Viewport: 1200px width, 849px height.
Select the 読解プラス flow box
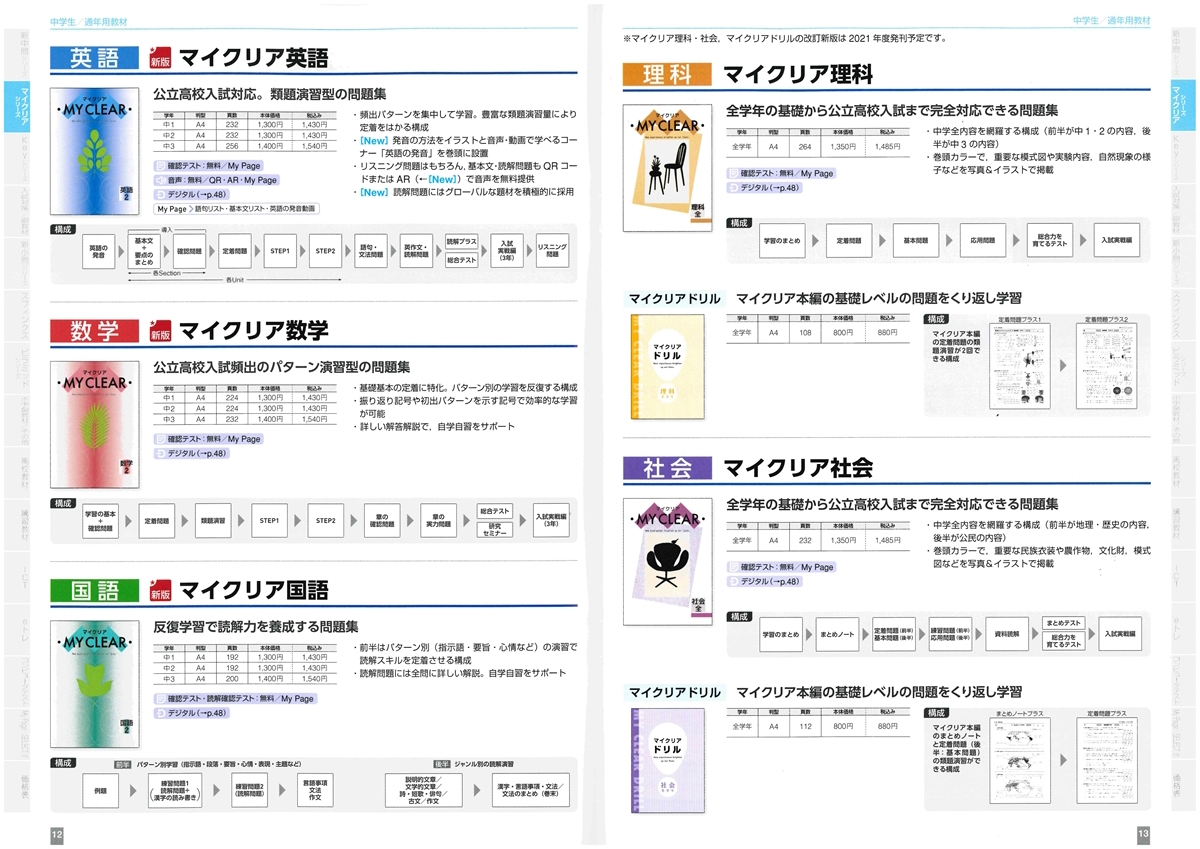[462, 242]
